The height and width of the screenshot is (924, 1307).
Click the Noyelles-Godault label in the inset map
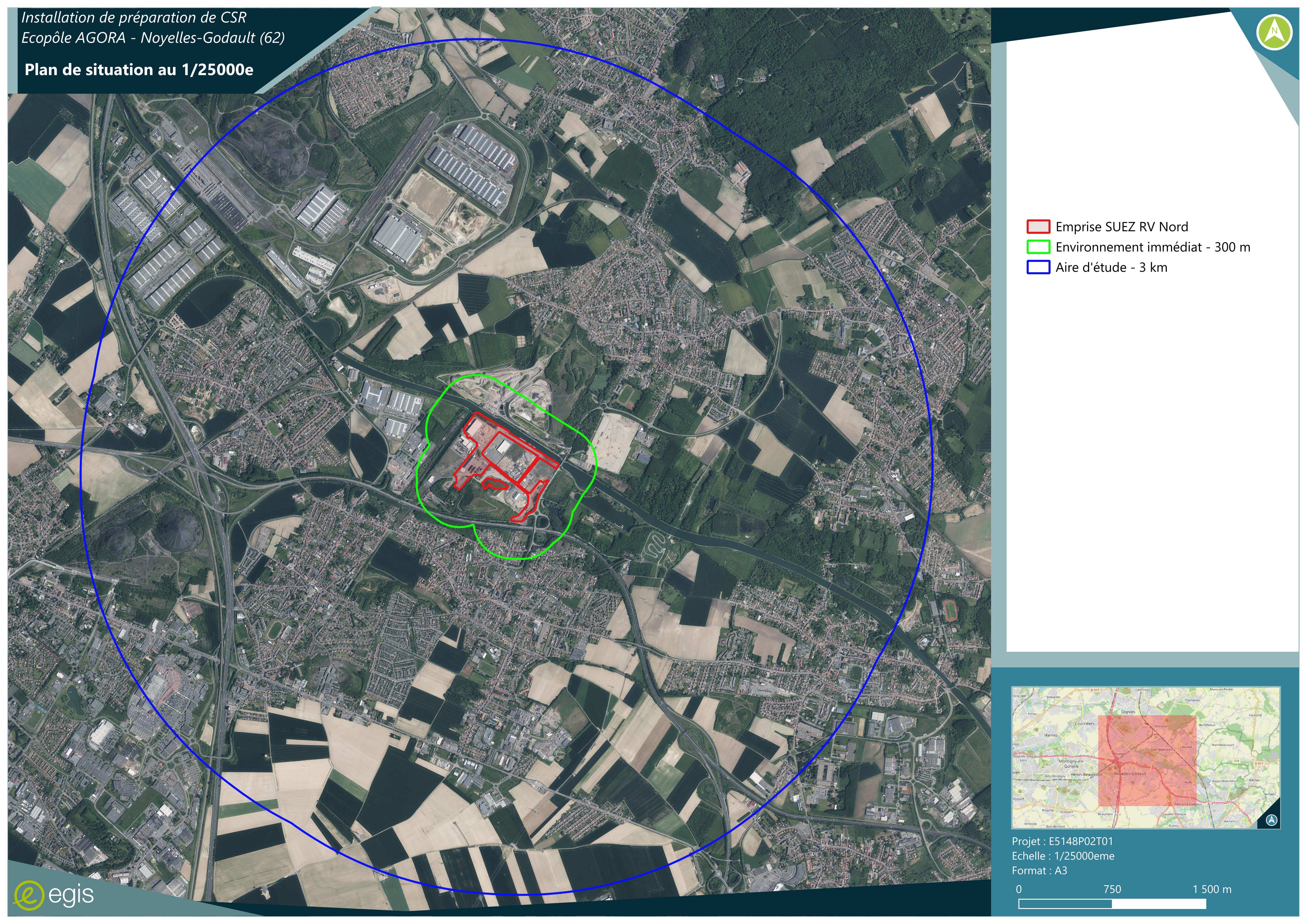1130,774
